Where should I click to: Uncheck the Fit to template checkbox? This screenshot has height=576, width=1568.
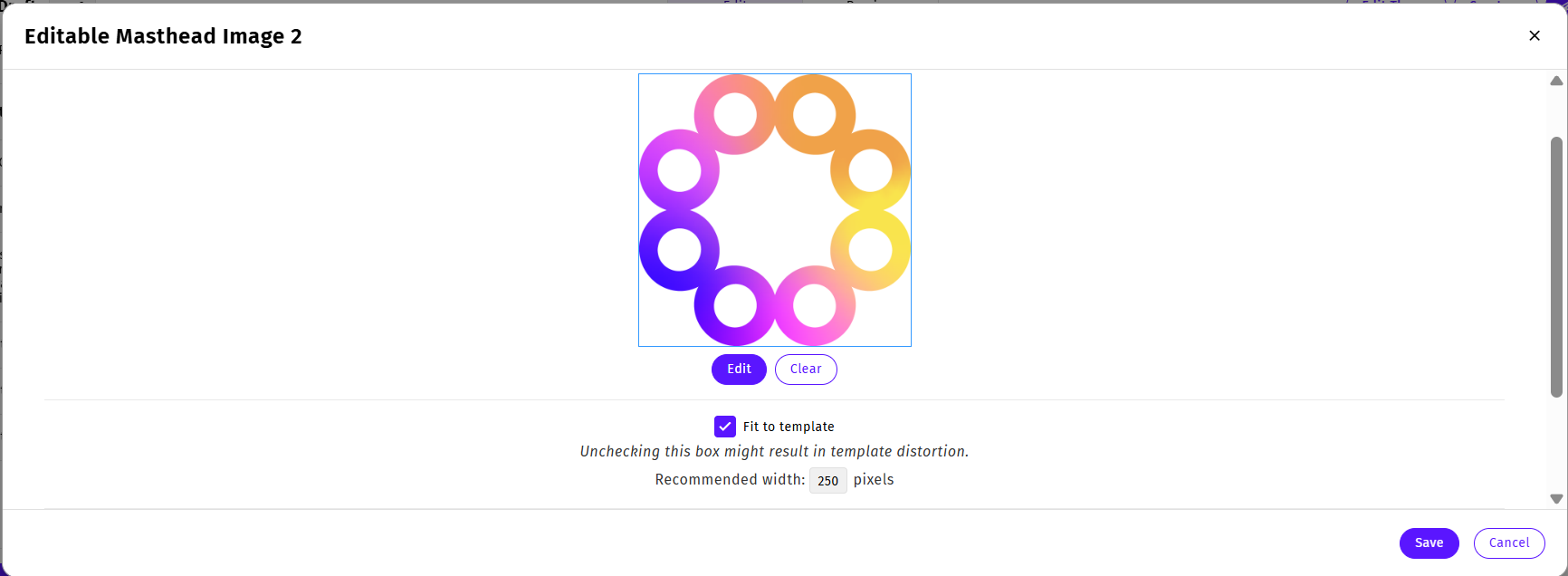pyautogui.click(x=725, y=427)
